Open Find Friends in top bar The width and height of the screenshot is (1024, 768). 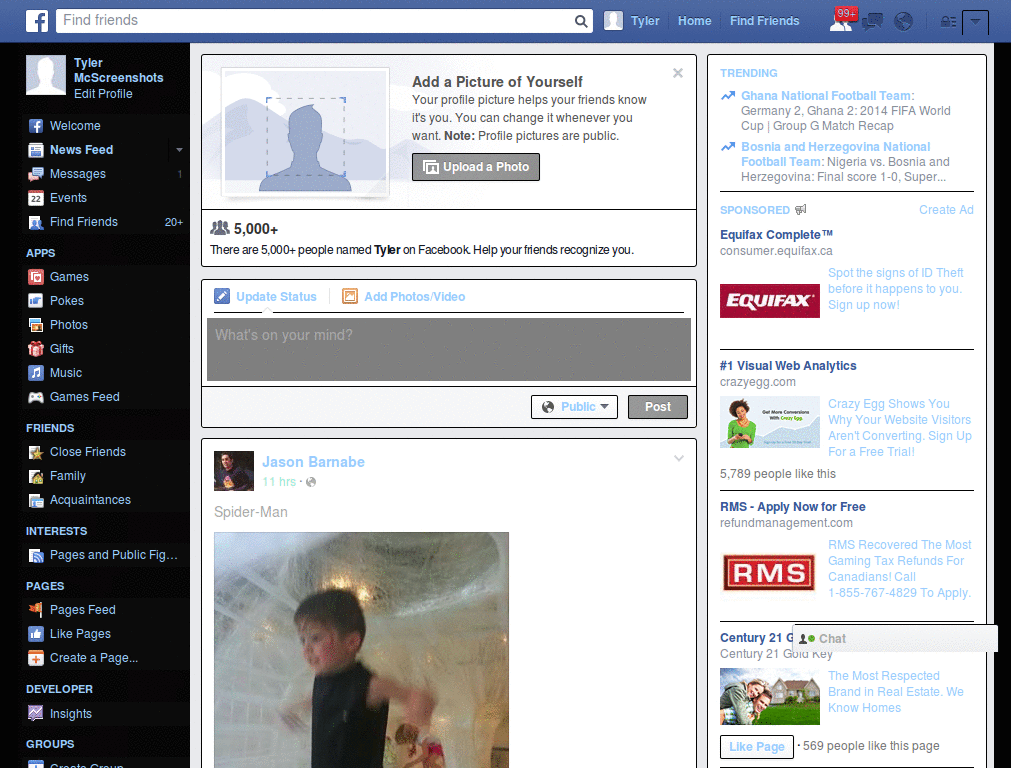tap(764, 21)
